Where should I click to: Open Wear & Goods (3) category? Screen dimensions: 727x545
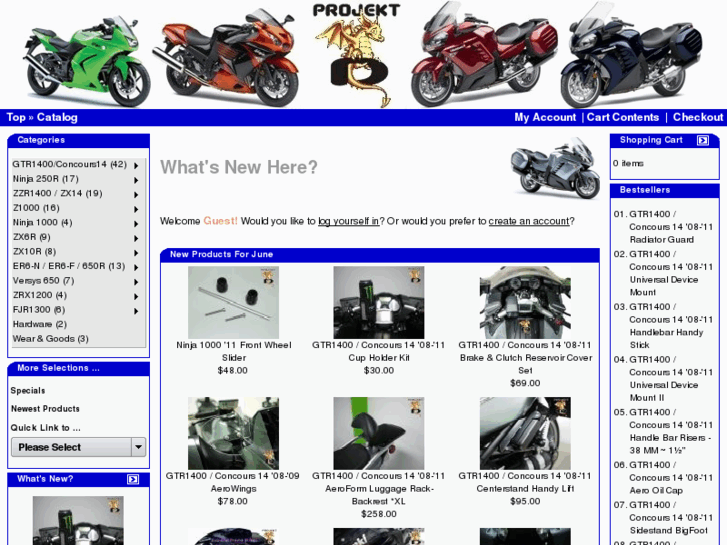tap(51, 339)
